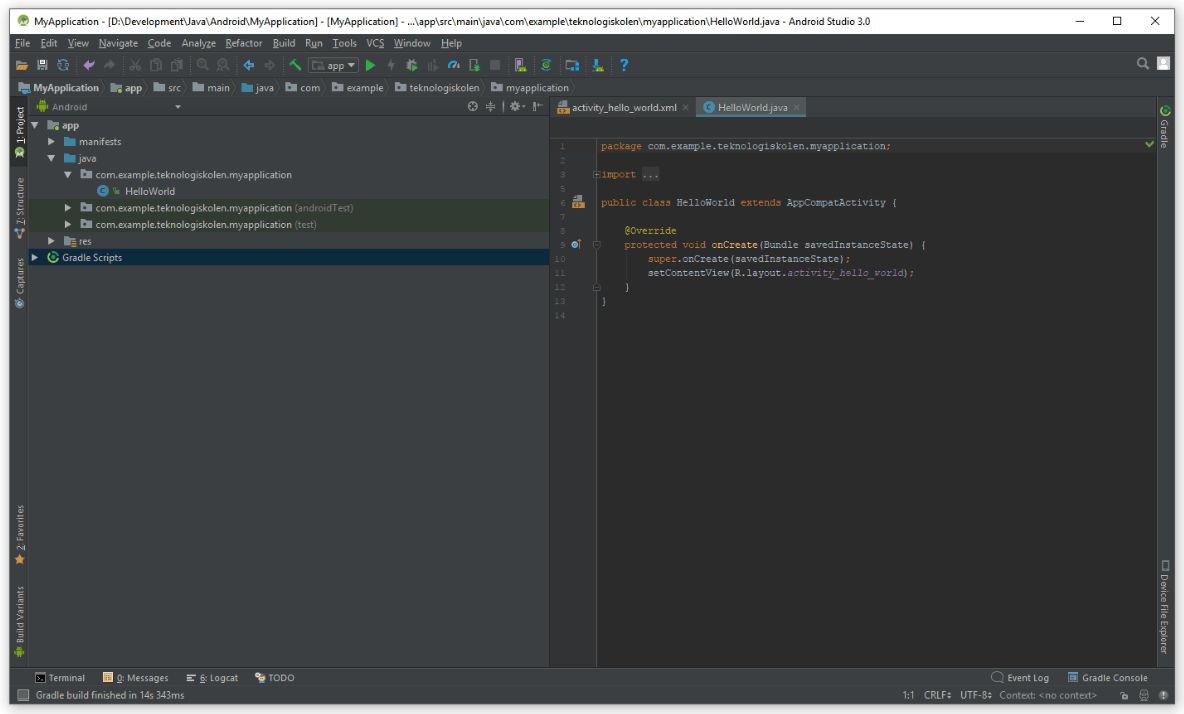Click the Sync Project with Gradle icon
This screenshot has width=1184, height=714.
coord(546,66)
